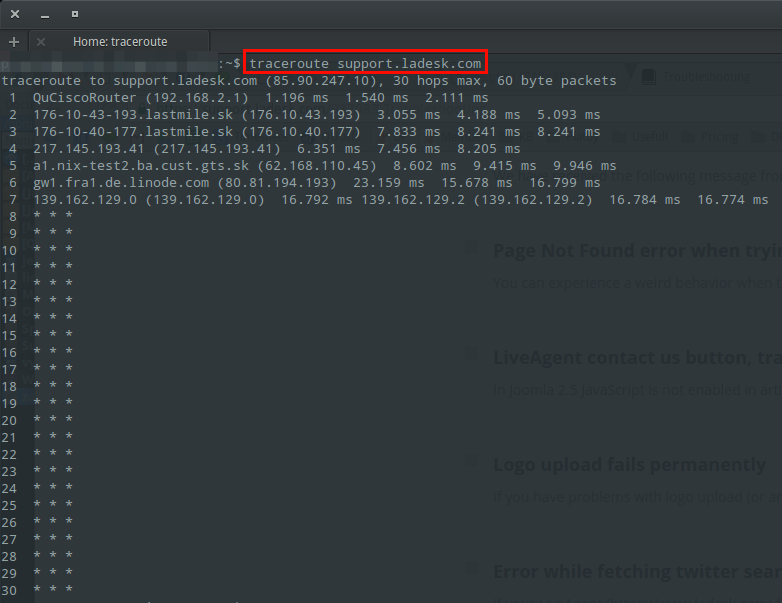Click the Troubleshooting book icon behind terminal
This screenshot has height=603, width=782.
point(648,76)
